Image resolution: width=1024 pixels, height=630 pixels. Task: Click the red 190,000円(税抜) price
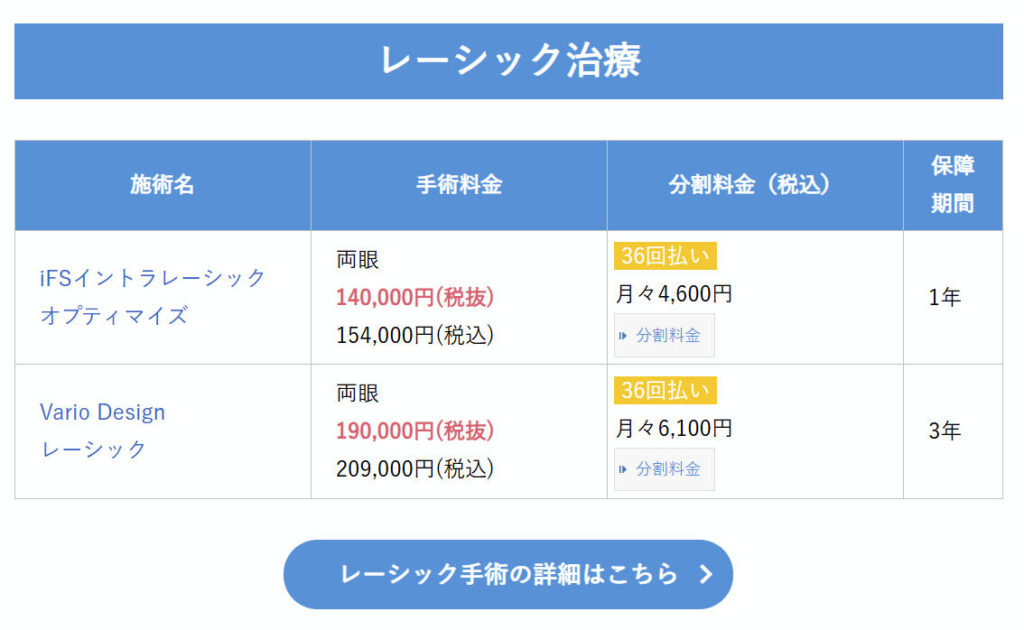[415, 431]
